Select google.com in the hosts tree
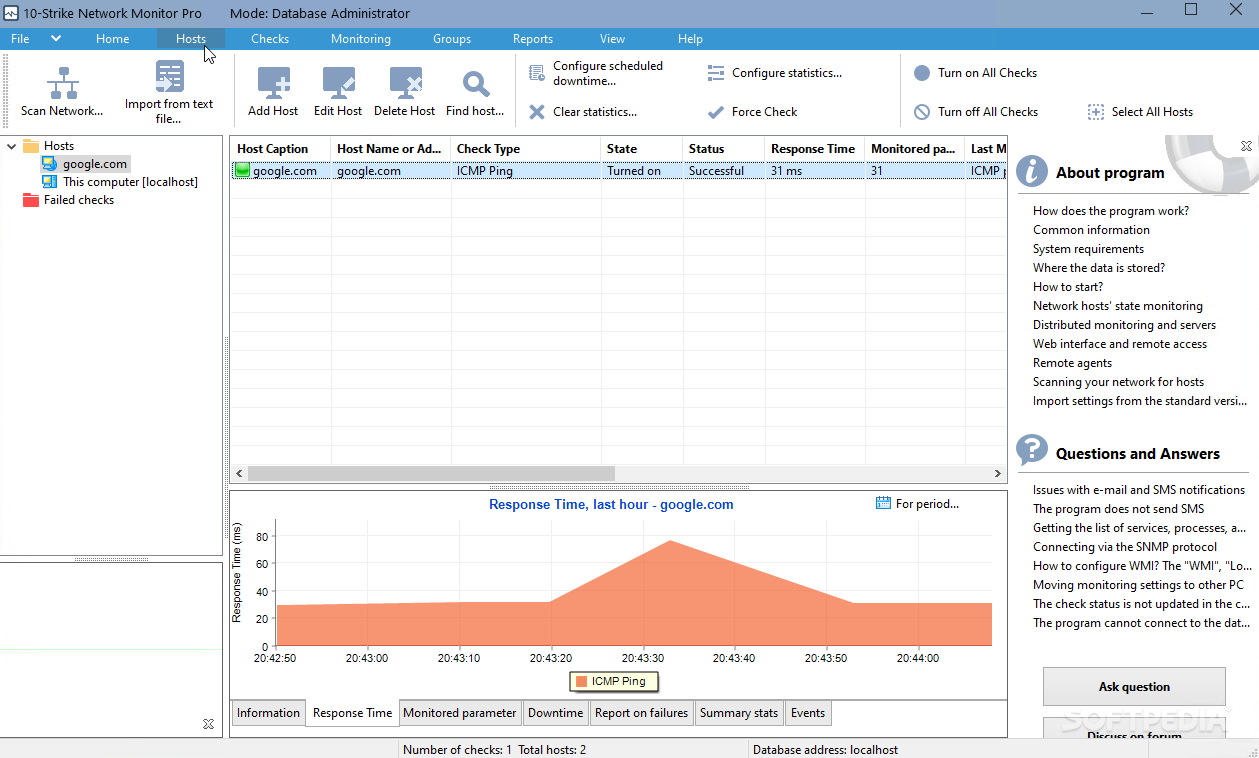The width and height of the screenshot is (1259, 758). click(x=85, y=164)
